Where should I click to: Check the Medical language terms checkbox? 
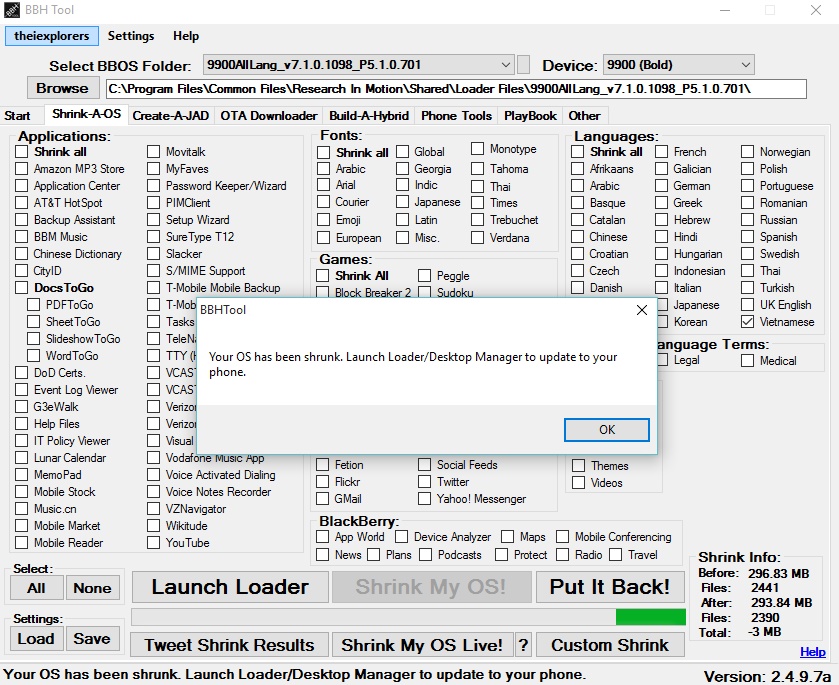(x=748, y=361)
